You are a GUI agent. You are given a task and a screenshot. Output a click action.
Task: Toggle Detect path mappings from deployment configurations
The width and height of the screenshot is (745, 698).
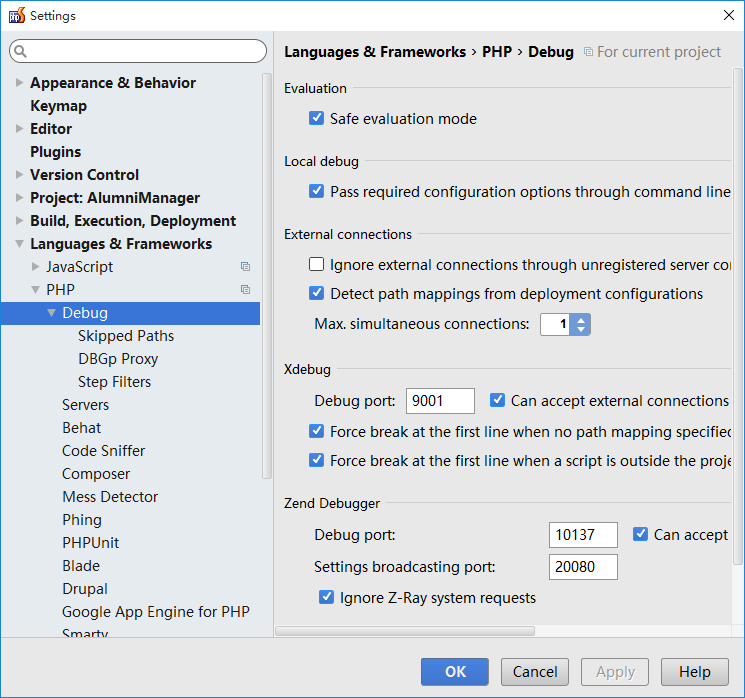pyautogui.click(x=316, y=293)
